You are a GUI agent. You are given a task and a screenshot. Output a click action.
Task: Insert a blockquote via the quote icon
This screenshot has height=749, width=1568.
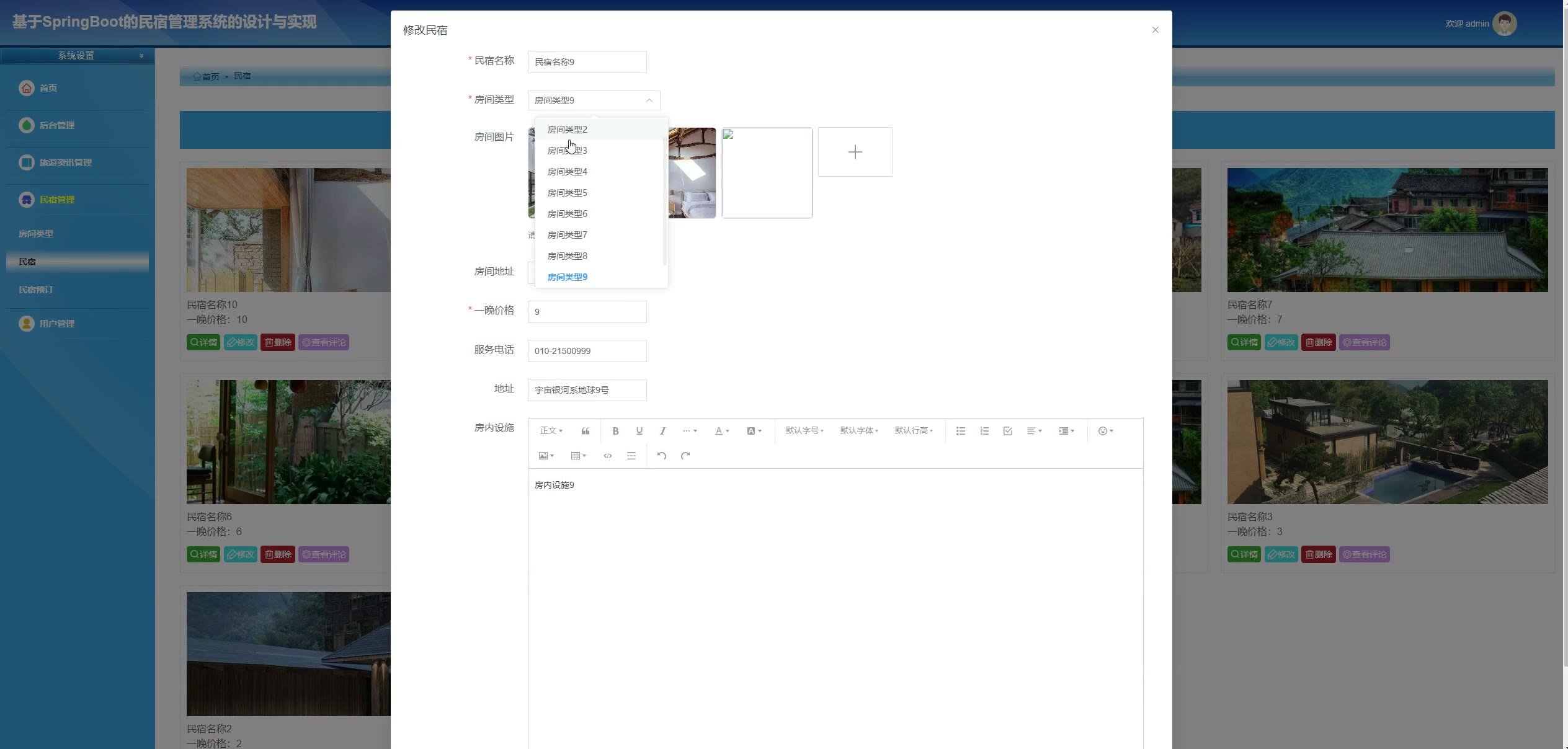pos(585,431)
